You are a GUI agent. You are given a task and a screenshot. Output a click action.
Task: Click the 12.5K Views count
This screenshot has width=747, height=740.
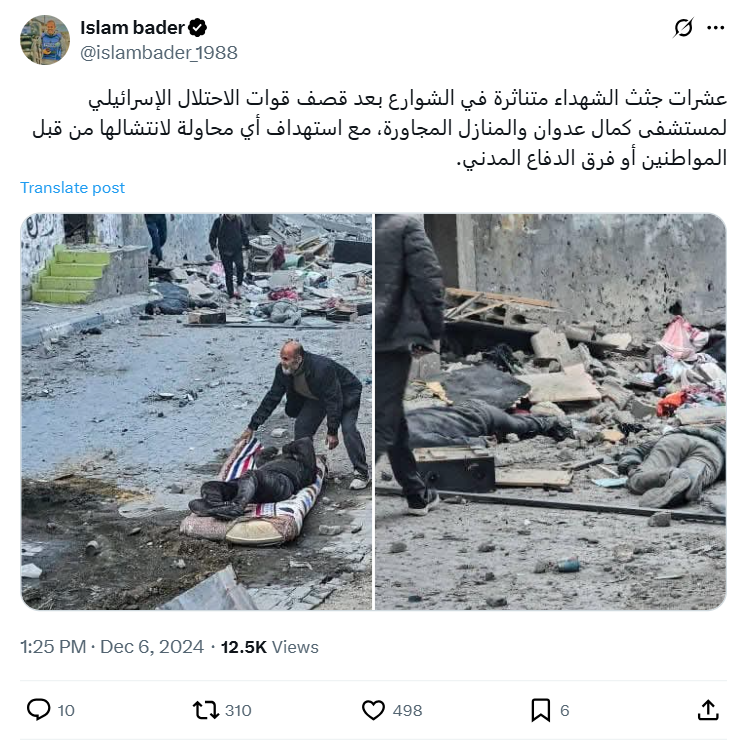click(270, 647)
